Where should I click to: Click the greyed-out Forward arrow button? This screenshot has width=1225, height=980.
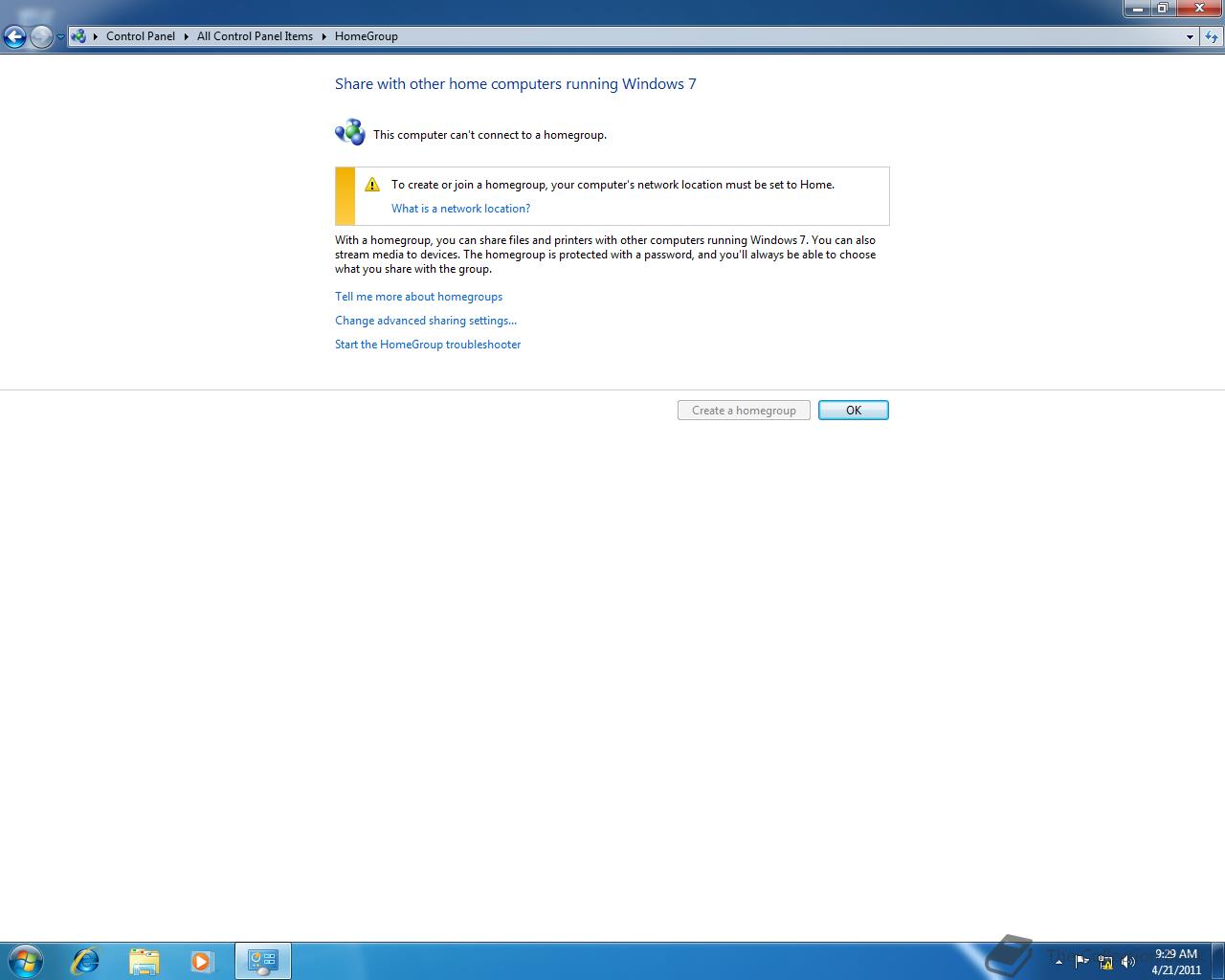click(41, 36)
